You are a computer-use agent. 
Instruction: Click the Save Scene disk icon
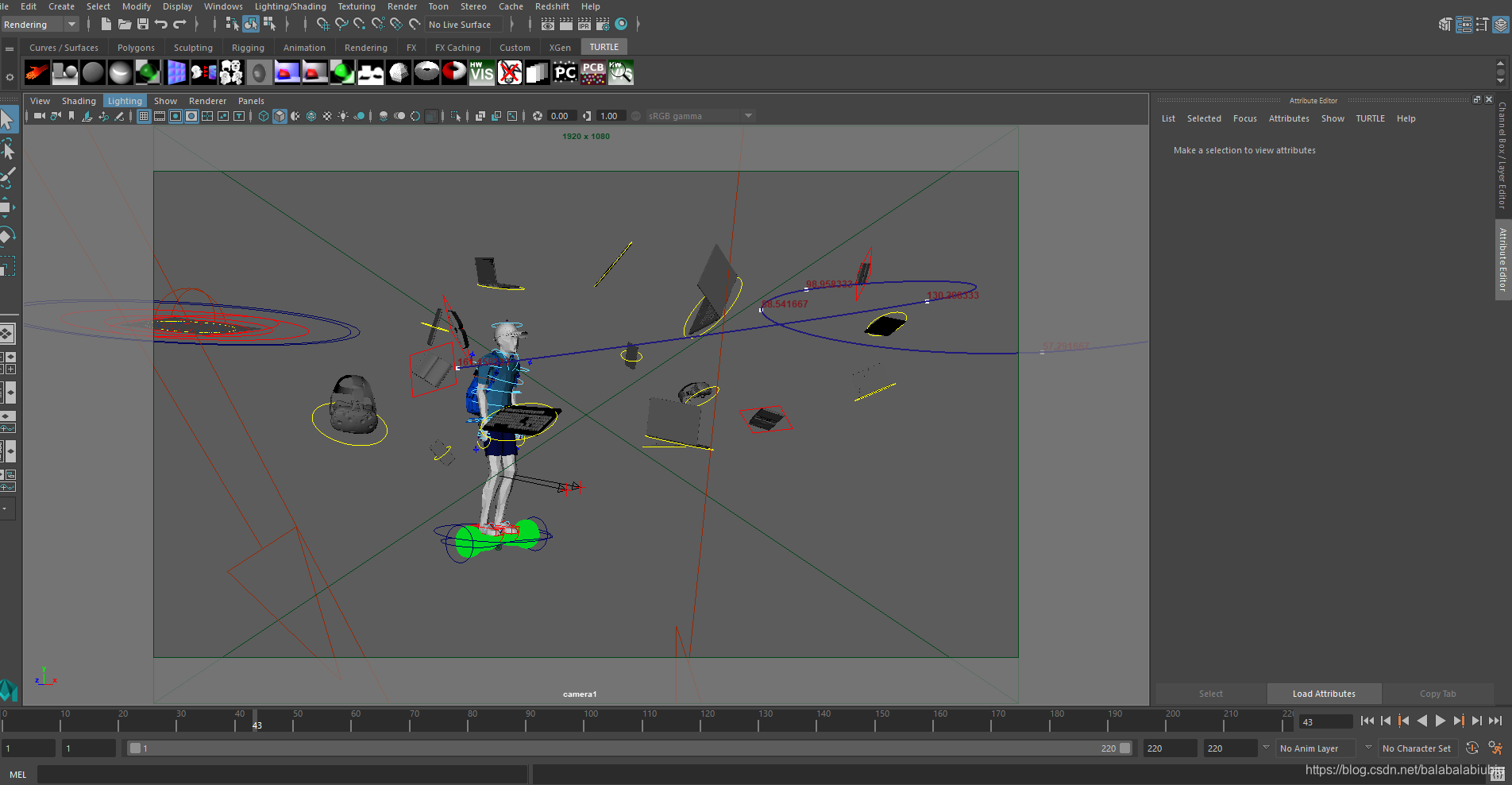(x=143, y=25)
